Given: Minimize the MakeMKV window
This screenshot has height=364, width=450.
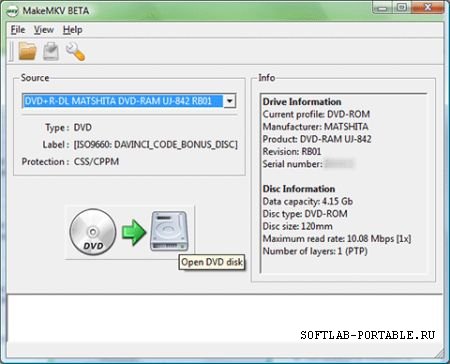Looking at the screenshot, I should point(383,7).
